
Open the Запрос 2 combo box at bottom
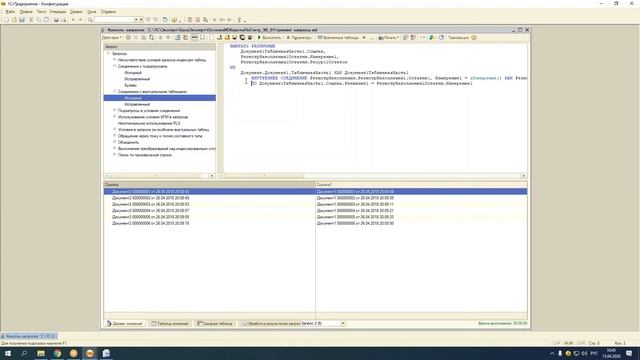(323, 323)
